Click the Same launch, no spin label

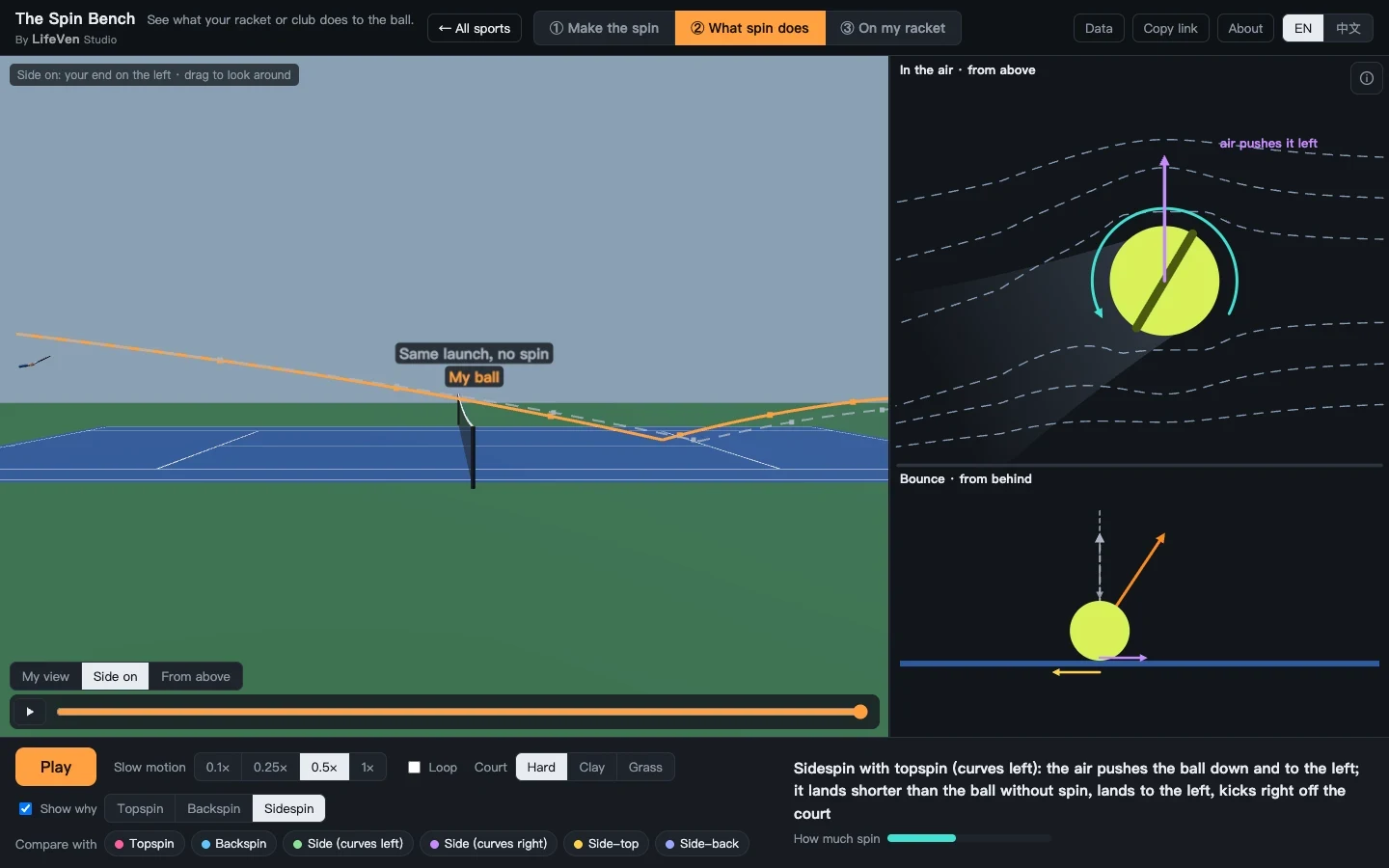point(474,354)
